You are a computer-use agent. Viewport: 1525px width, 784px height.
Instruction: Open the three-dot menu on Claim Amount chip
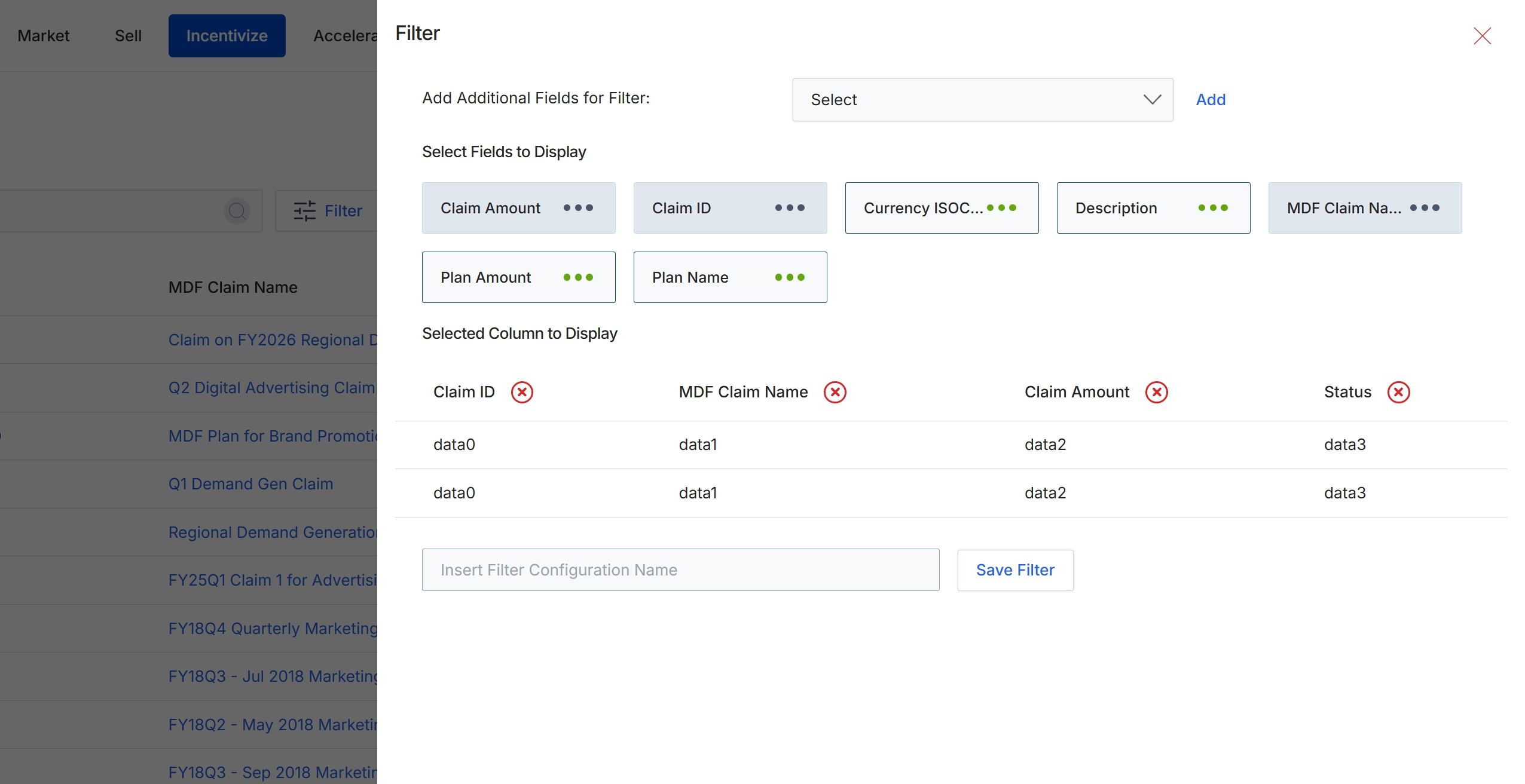578,208
